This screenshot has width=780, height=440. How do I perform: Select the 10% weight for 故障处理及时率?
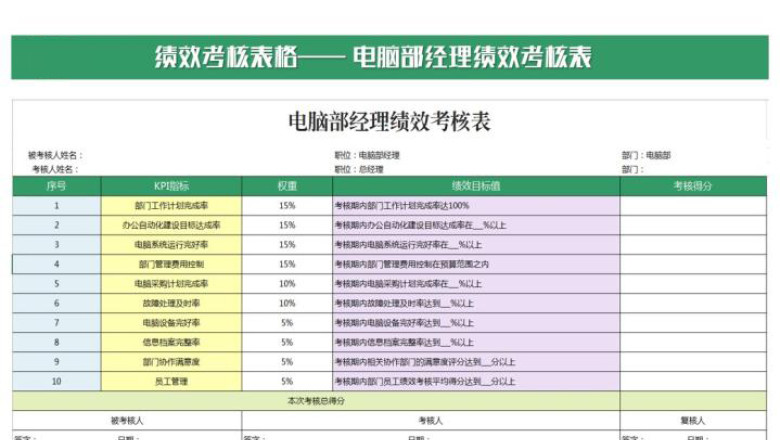(287, 303)
